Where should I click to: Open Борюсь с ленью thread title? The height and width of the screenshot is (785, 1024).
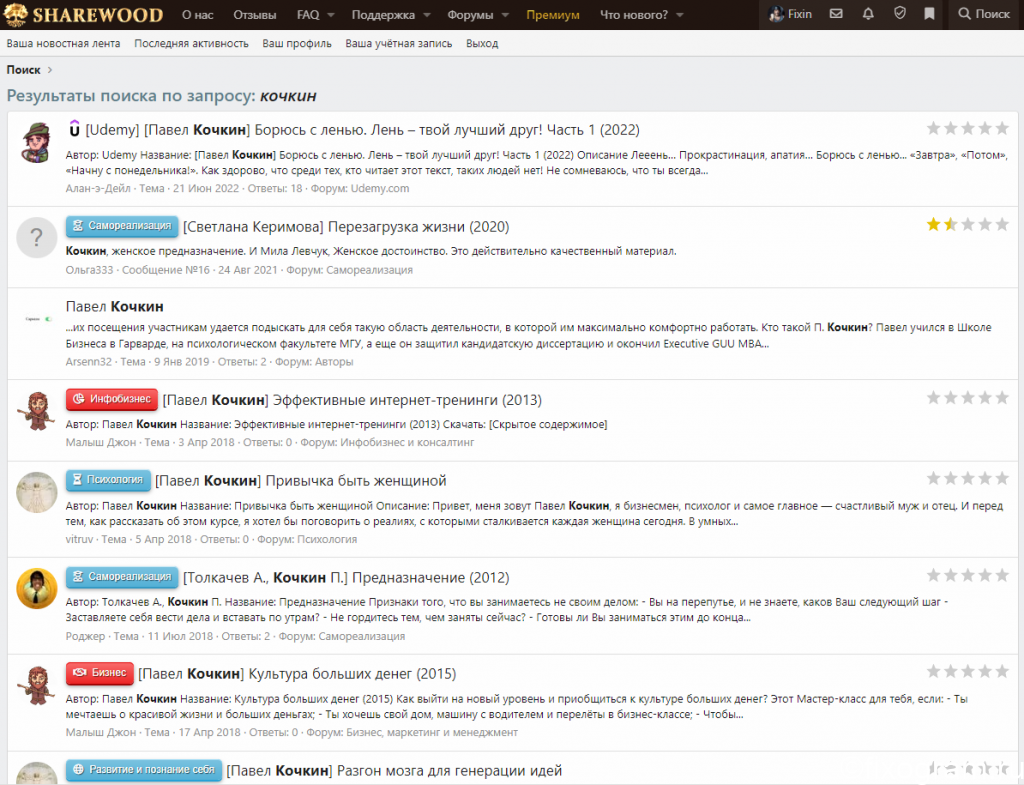[362, 129]
